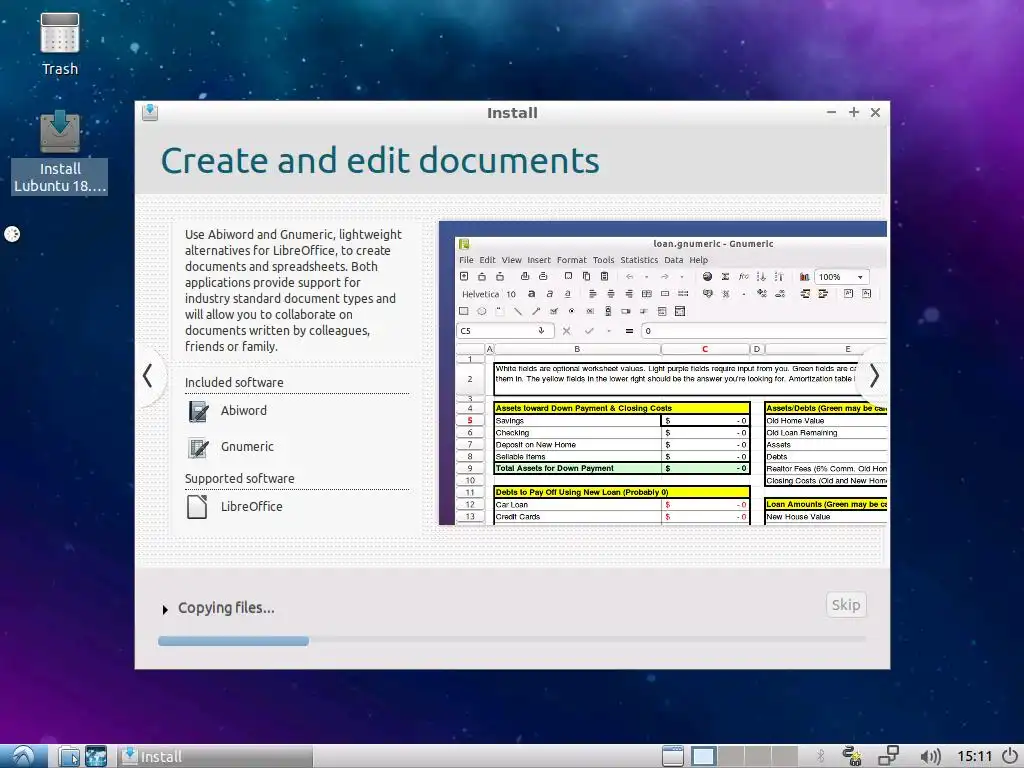Viewport: 1024px width, 768px height.
Task: Launch the file manager from the taskbar
Action: [x=68, y=756]
